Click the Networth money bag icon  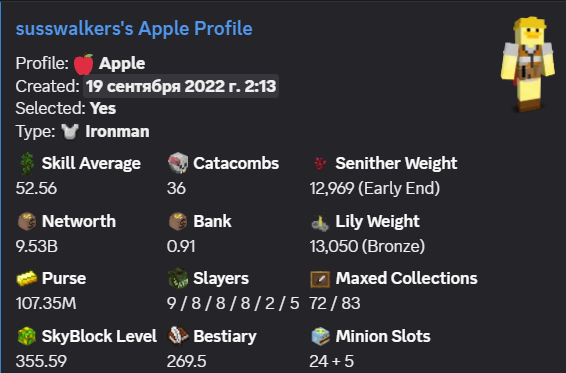[27, 221]
